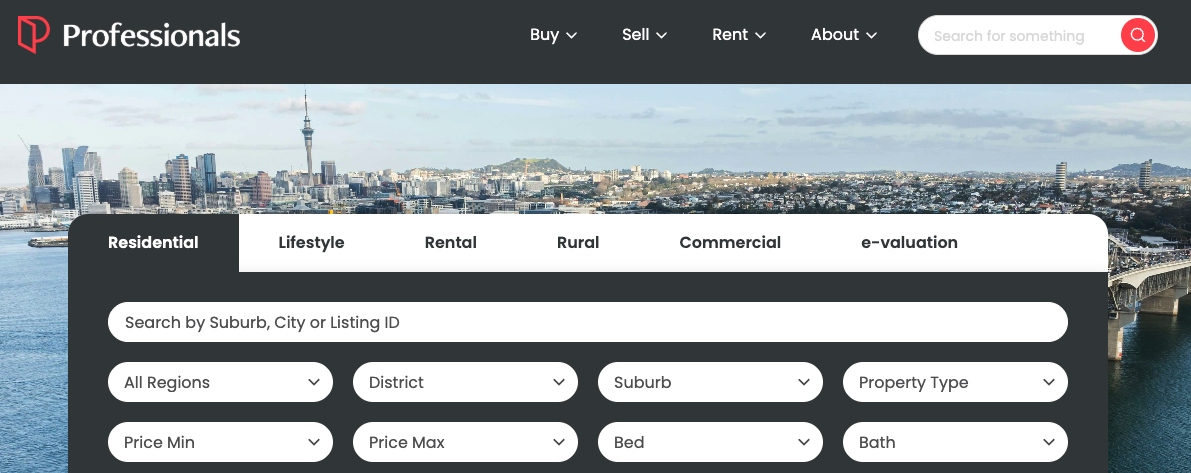This screenshot has width=1191, height=473.
Task: Open the e-valuation tab
Action: pyautogui.click(x=909, y=242)
